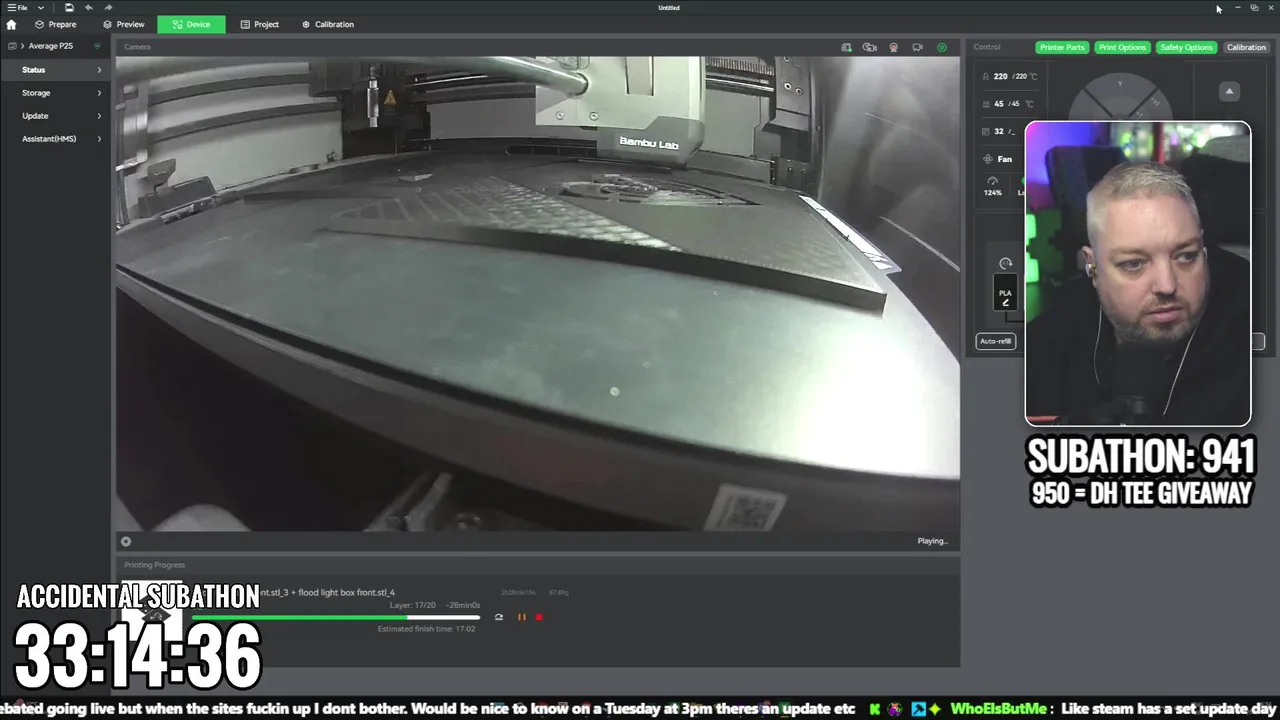Click the undo arrow icon
This screenshot has width=1280, height=720.
pos(88,7)
